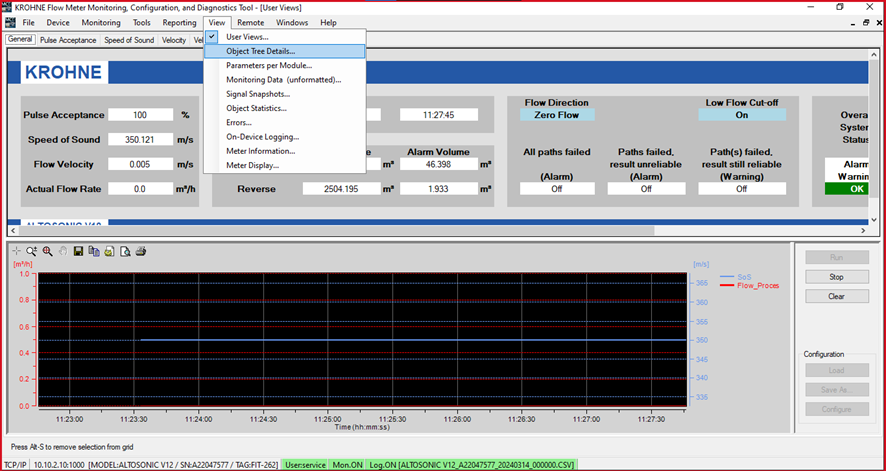This screenshot has width=886, height=471.
Task: Click the green OK system status indicator
Action: 846,189
